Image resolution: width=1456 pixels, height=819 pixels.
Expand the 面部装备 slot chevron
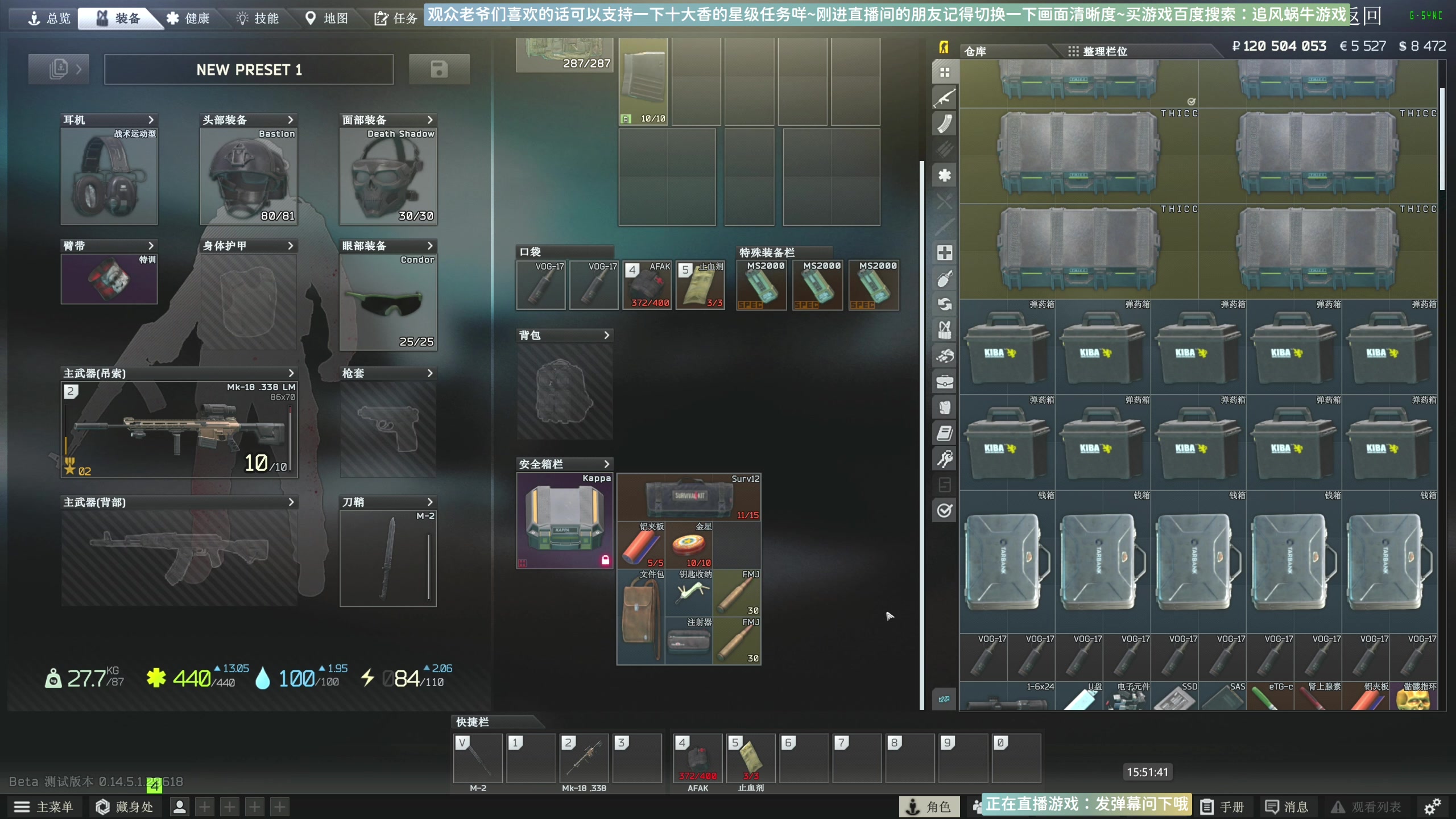pyautogui.click(x=429, y=120)
